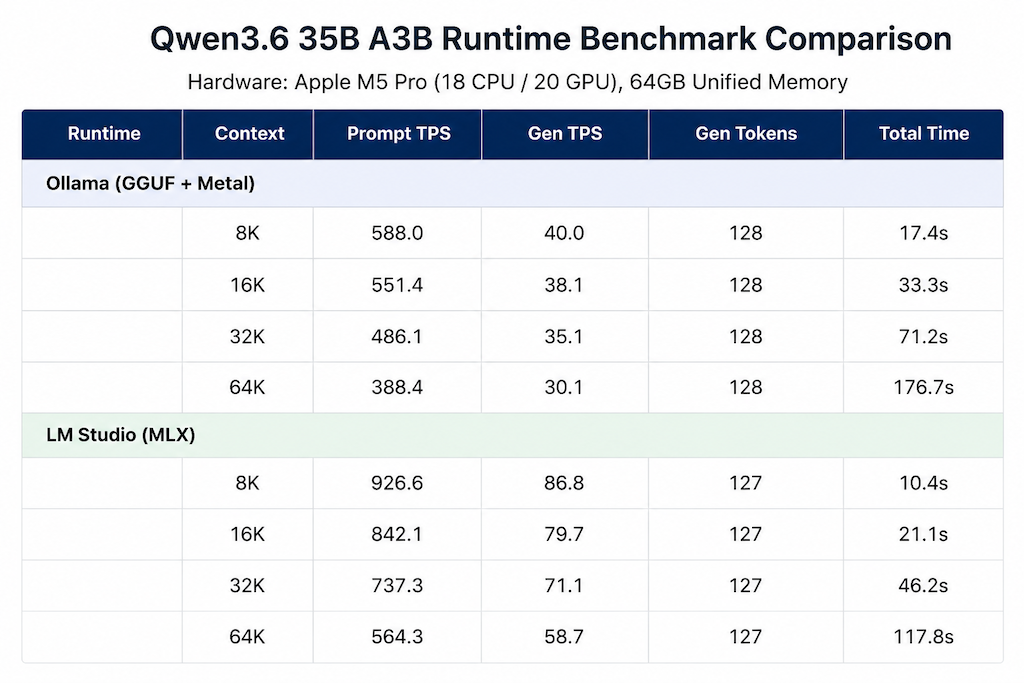
Task: Select the total time 10.4s
Action: (x=923, y=483)
